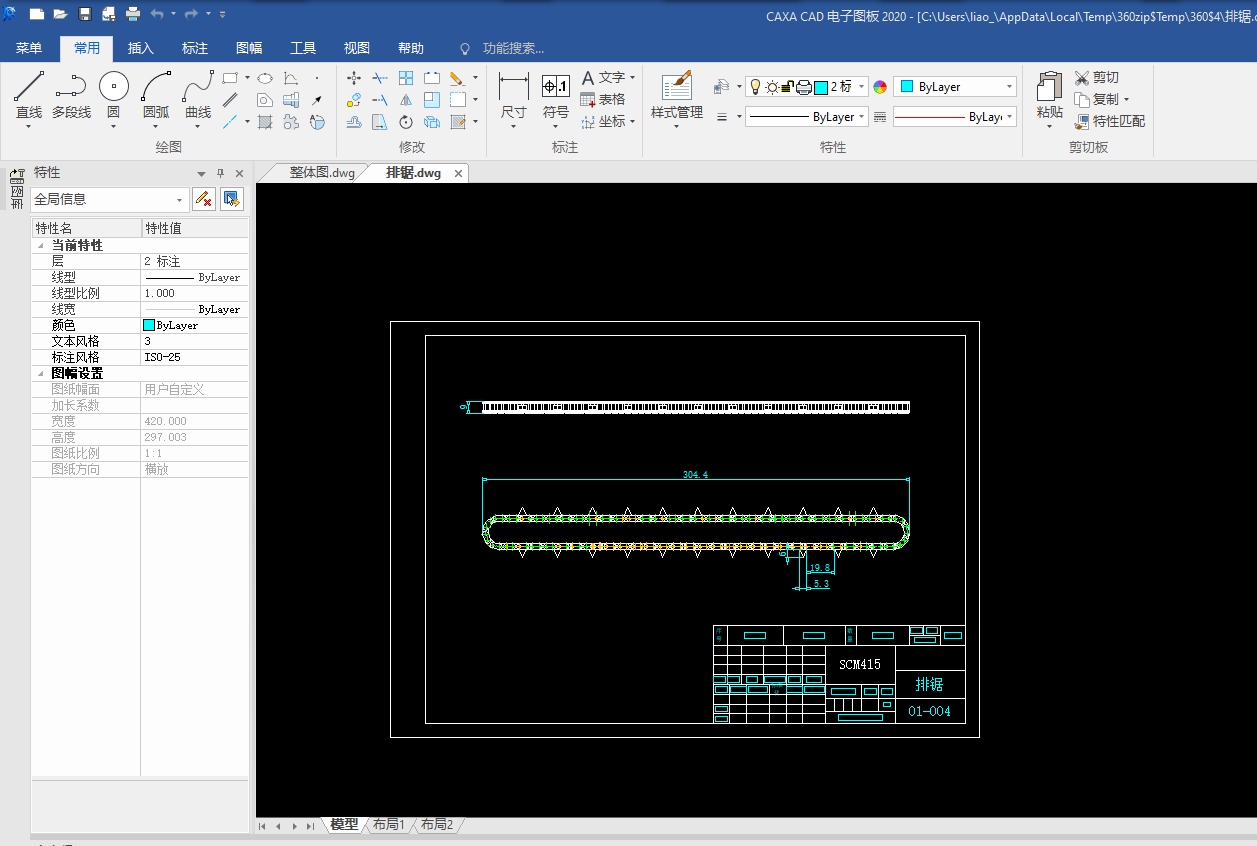The image size is (1257, 846).
Task: Click the quick select icon in 特性 panel
Action: coord(232,200)
